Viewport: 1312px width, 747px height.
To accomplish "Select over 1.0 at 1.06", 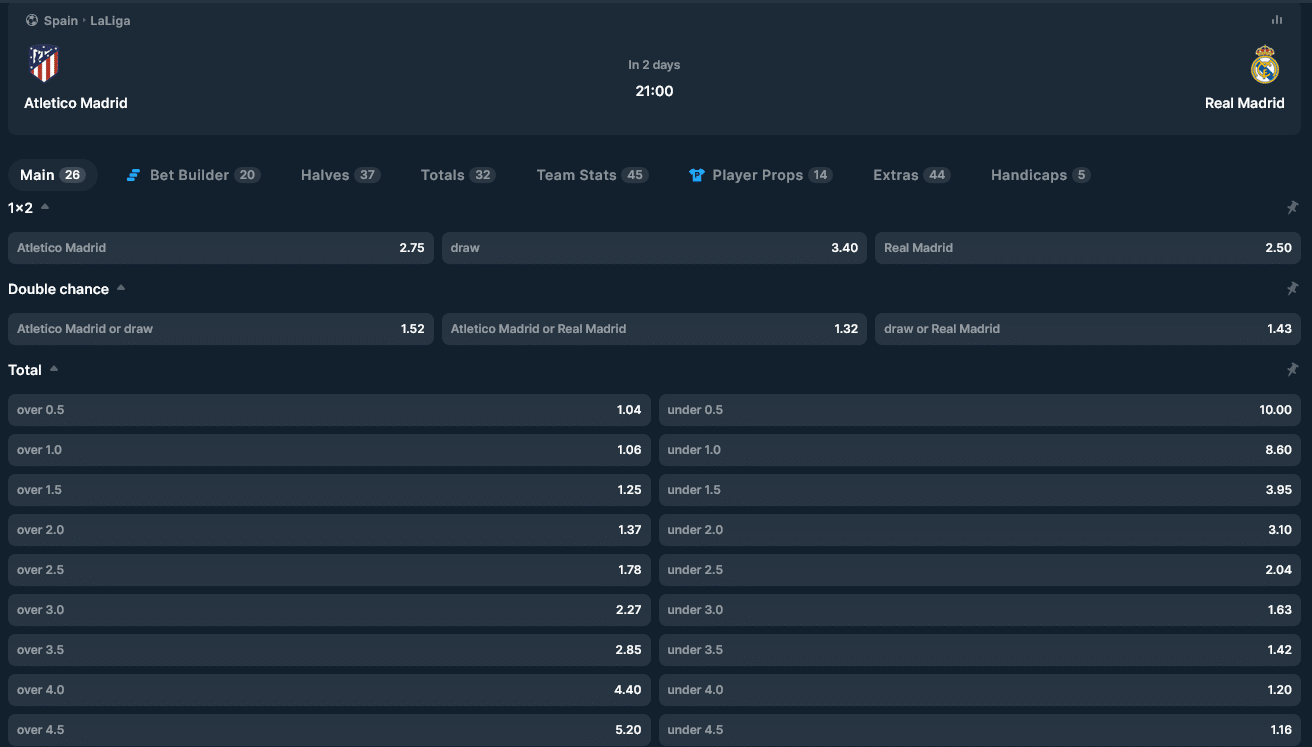I will 329,450.
